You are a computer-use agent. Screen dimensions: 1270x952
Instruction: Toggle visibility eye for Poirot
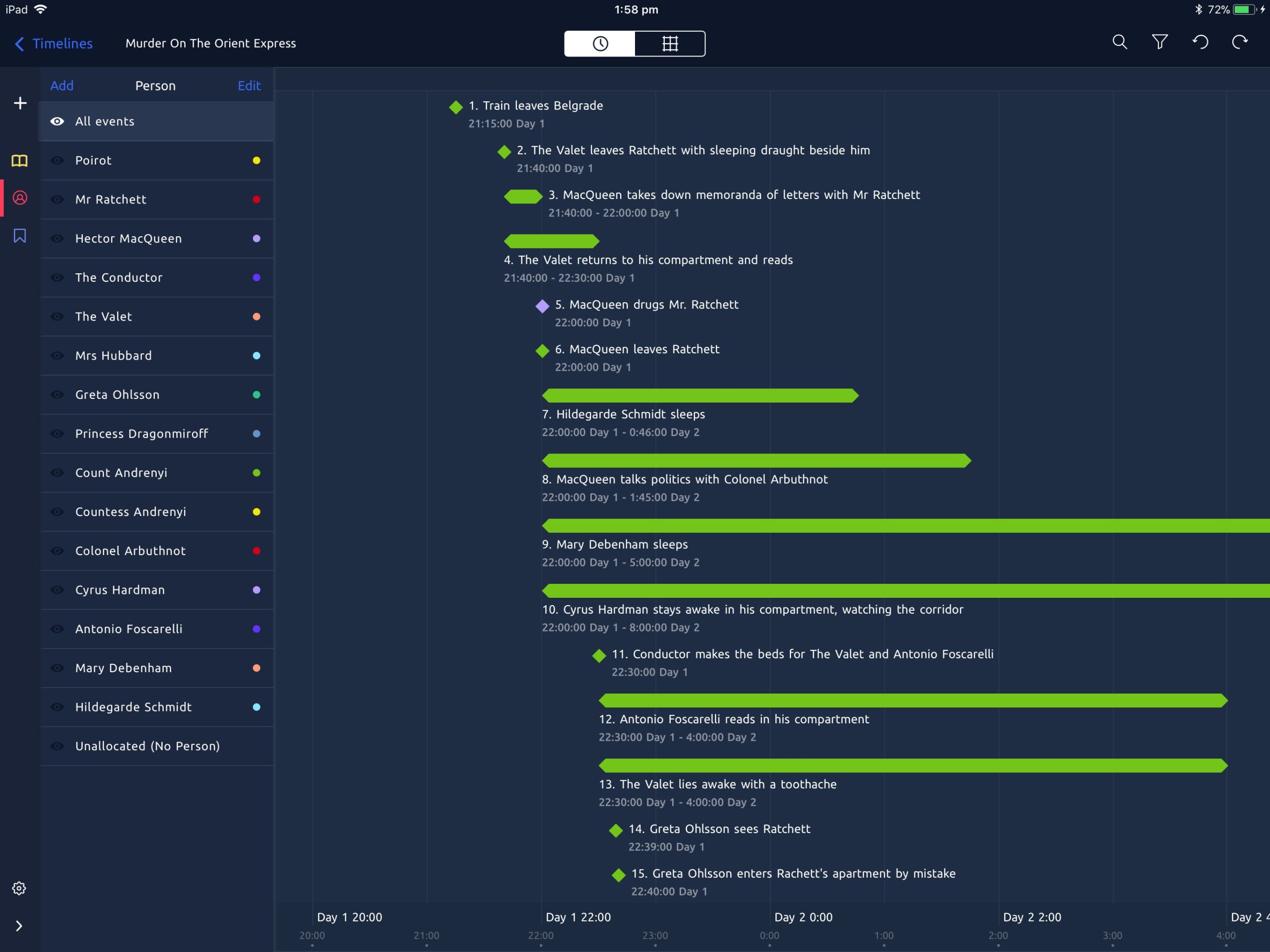(x=57, y=161)
